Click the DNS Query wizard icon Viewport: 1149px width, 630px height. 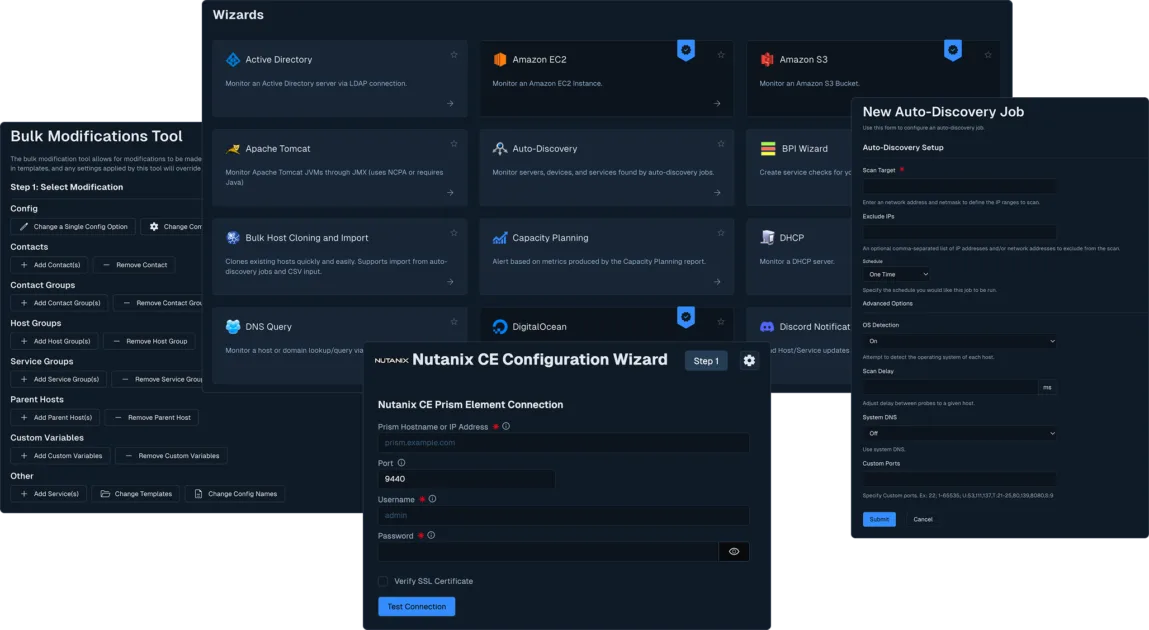[233, 327]
